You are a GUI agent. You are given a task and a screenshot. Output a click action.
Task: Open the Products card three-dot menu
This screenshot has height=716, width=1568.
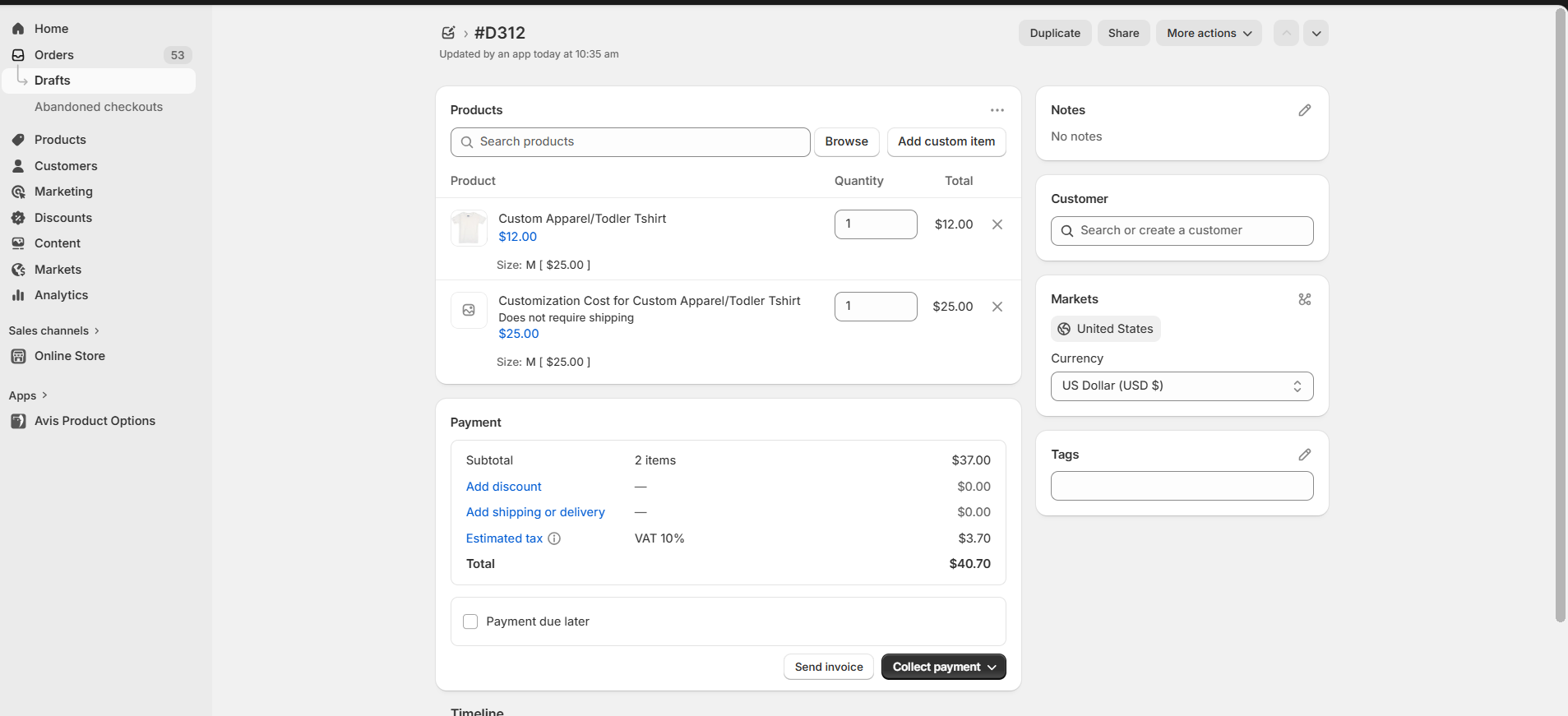pyautogui.click(x=997, y=110)
